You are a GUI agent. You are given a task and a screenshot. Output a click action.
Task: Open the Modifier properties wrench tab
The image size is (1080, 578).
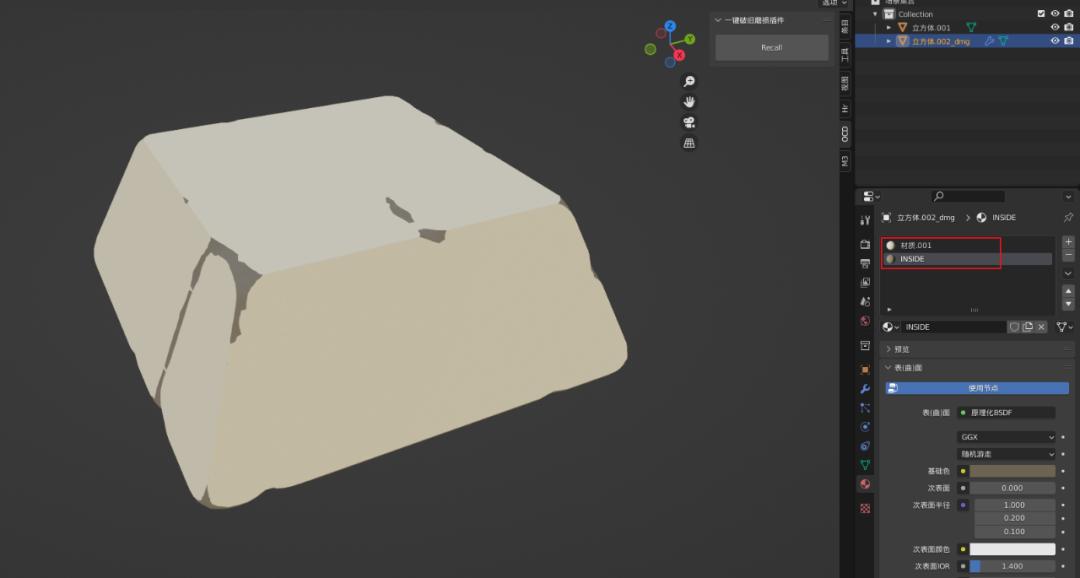click(x=865, y=389)
